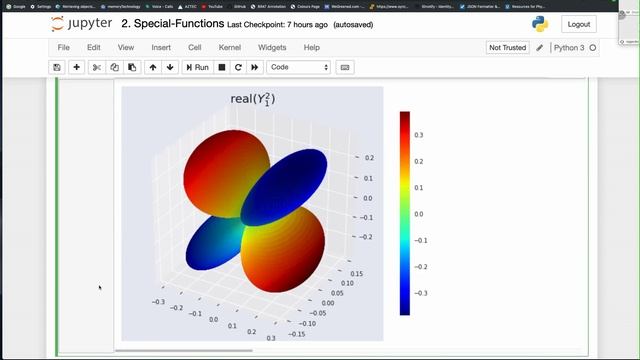Viewport: 640px width, 360px height.
Task: Open the YouTube bookmark
Action: point(212,7)
